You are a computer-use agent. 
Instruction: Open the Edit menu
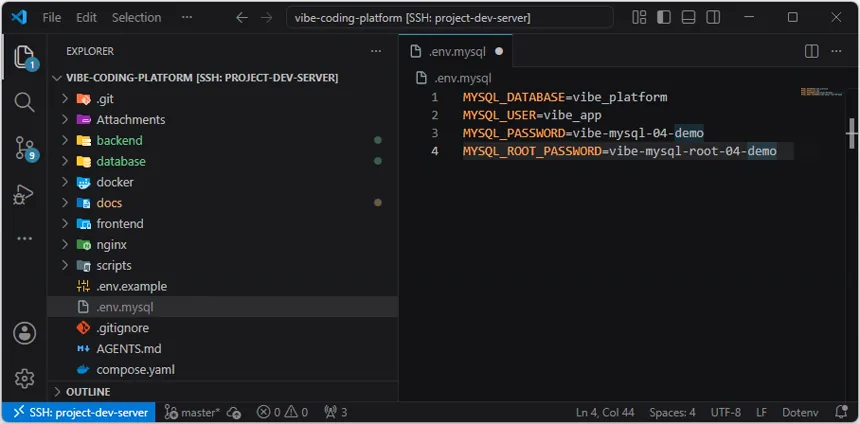coord(86,18)
